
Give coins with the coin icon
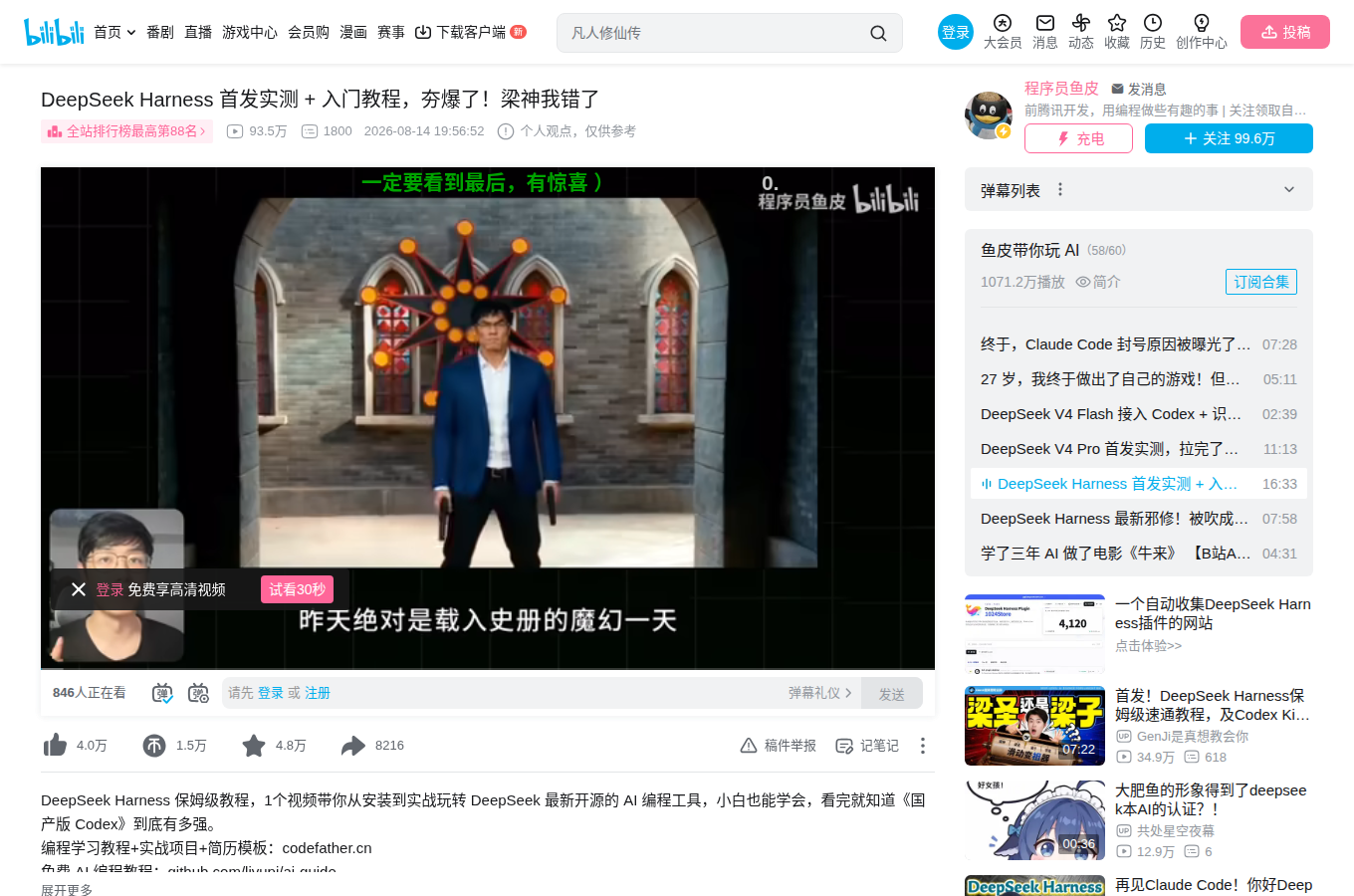point(154,745)
